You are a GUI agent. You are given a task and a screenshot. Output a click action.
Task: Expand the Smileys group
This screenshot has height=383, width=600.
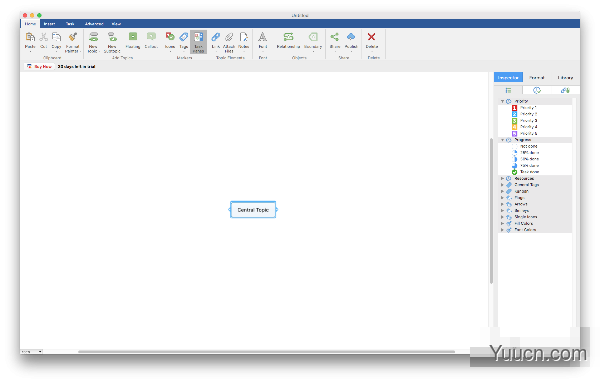[x=502, y=211]
